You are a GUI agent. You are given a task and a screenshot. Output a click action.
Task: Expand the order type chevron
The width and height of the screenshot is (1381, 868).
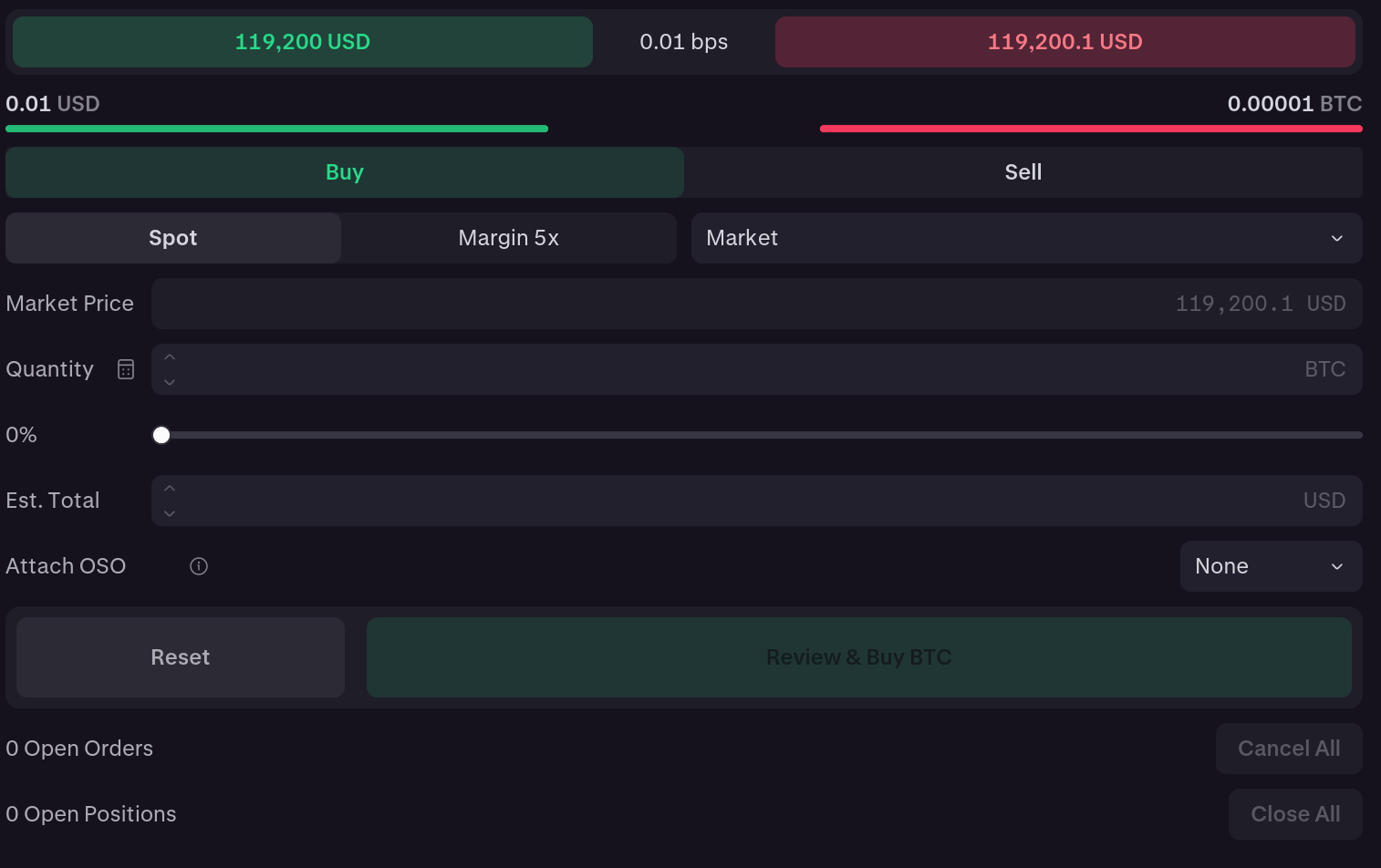click(1337, 238)
